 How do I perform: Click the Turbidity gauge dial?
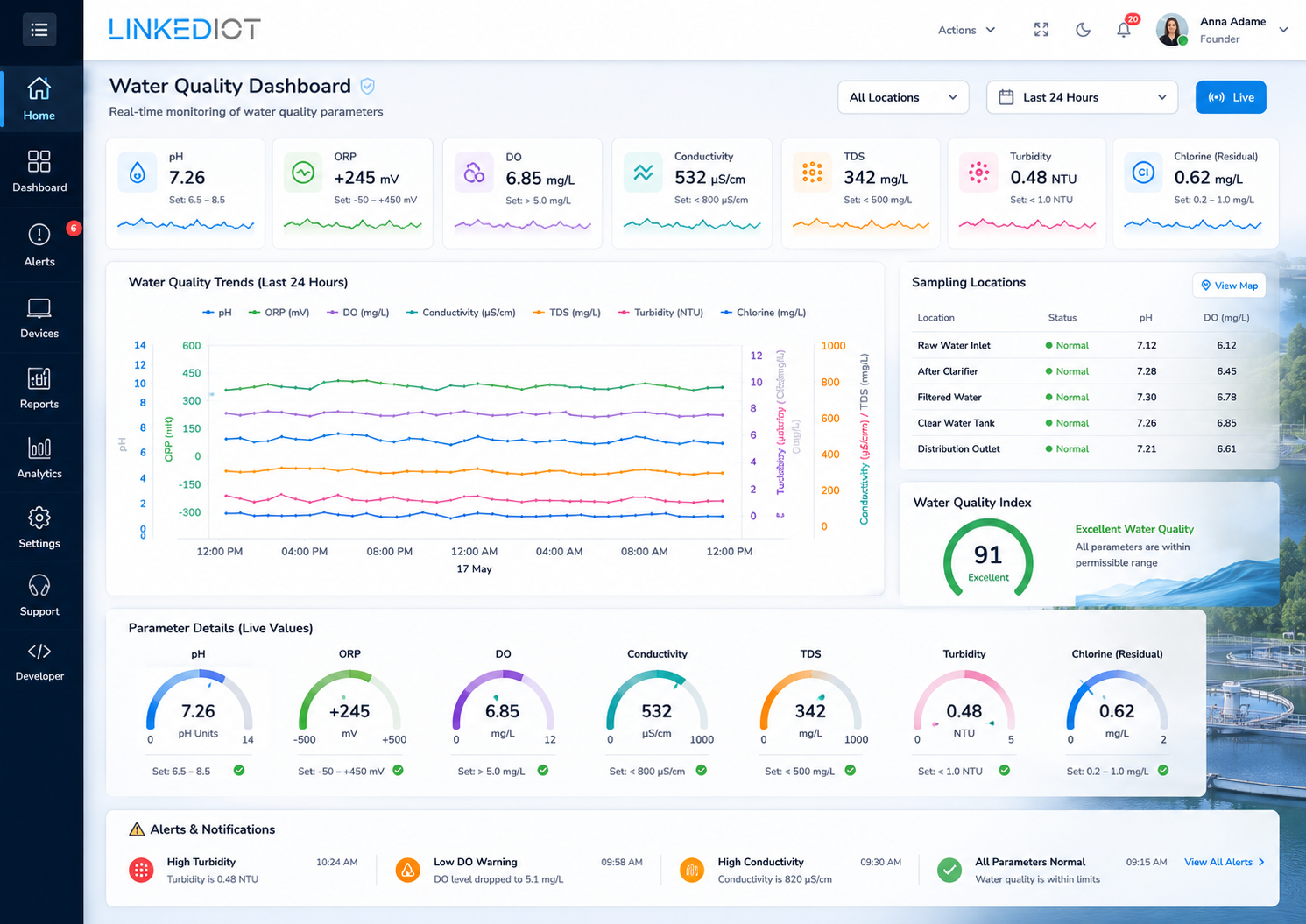964,702
